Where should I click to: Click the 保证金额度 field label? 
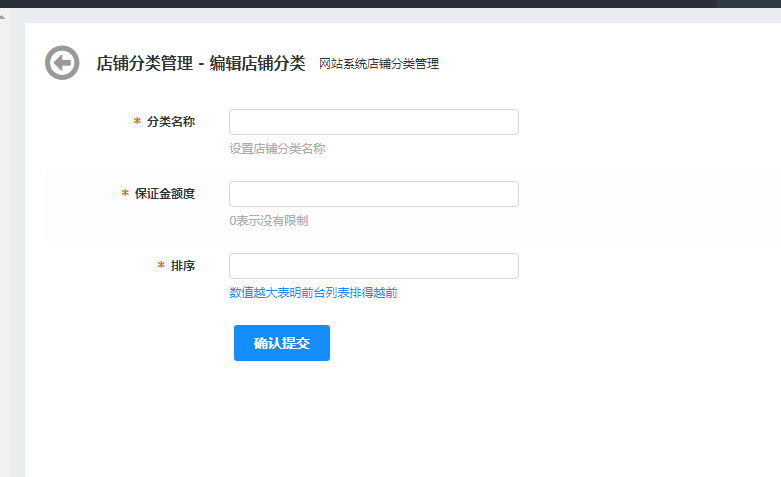pyautogui.click(x=164, y=194)
